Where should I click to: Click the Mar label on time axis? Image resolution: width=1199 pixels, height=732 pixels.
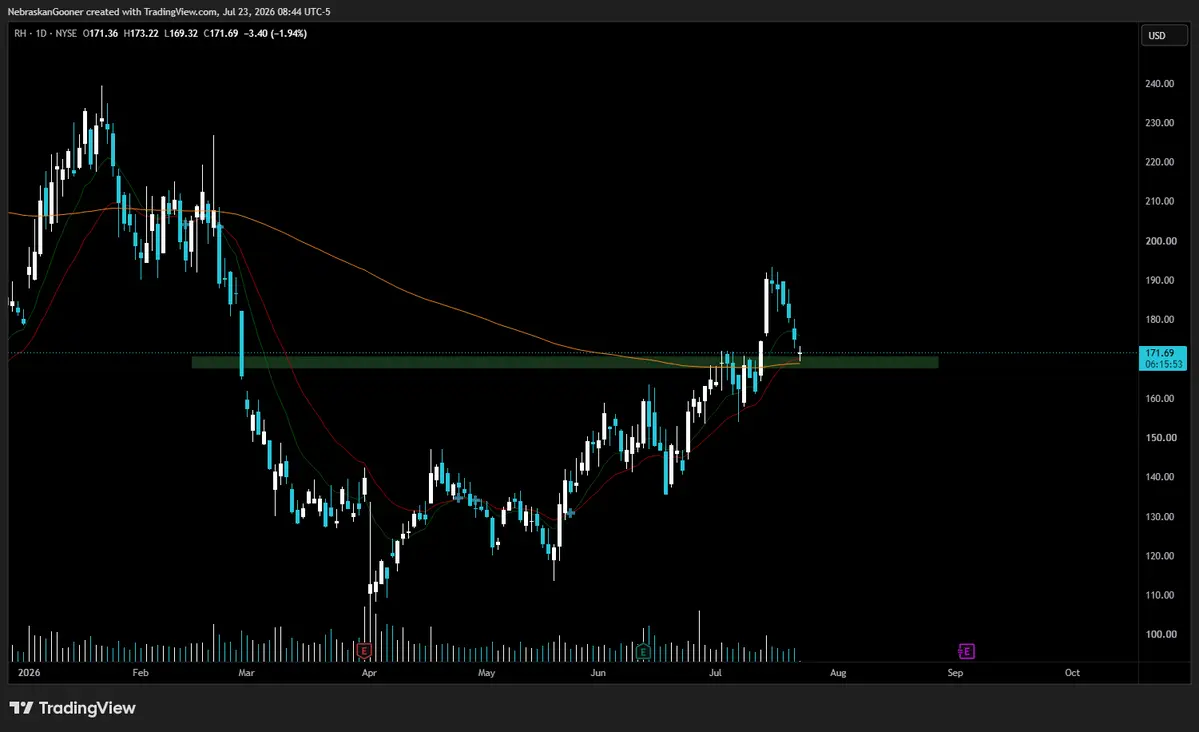[x=246, y=673]
